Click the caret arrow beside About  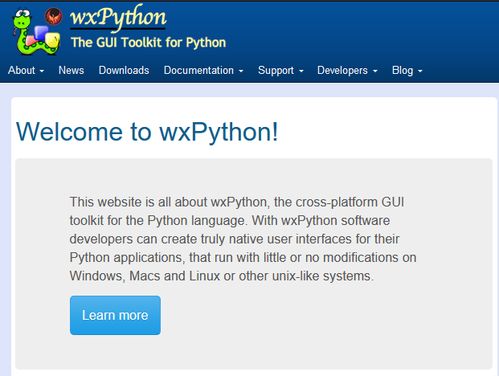point(42,71)
